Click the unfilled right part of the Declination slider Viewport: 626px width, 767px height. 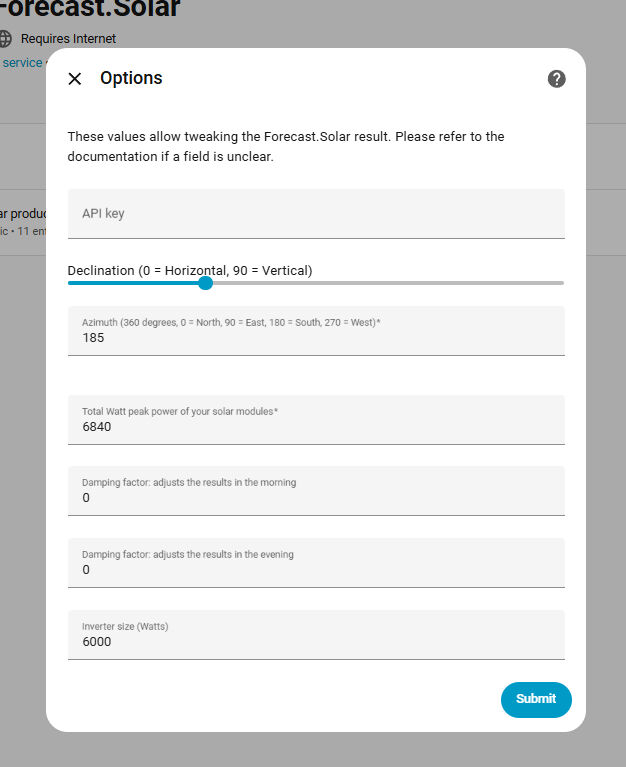[400, 283]
